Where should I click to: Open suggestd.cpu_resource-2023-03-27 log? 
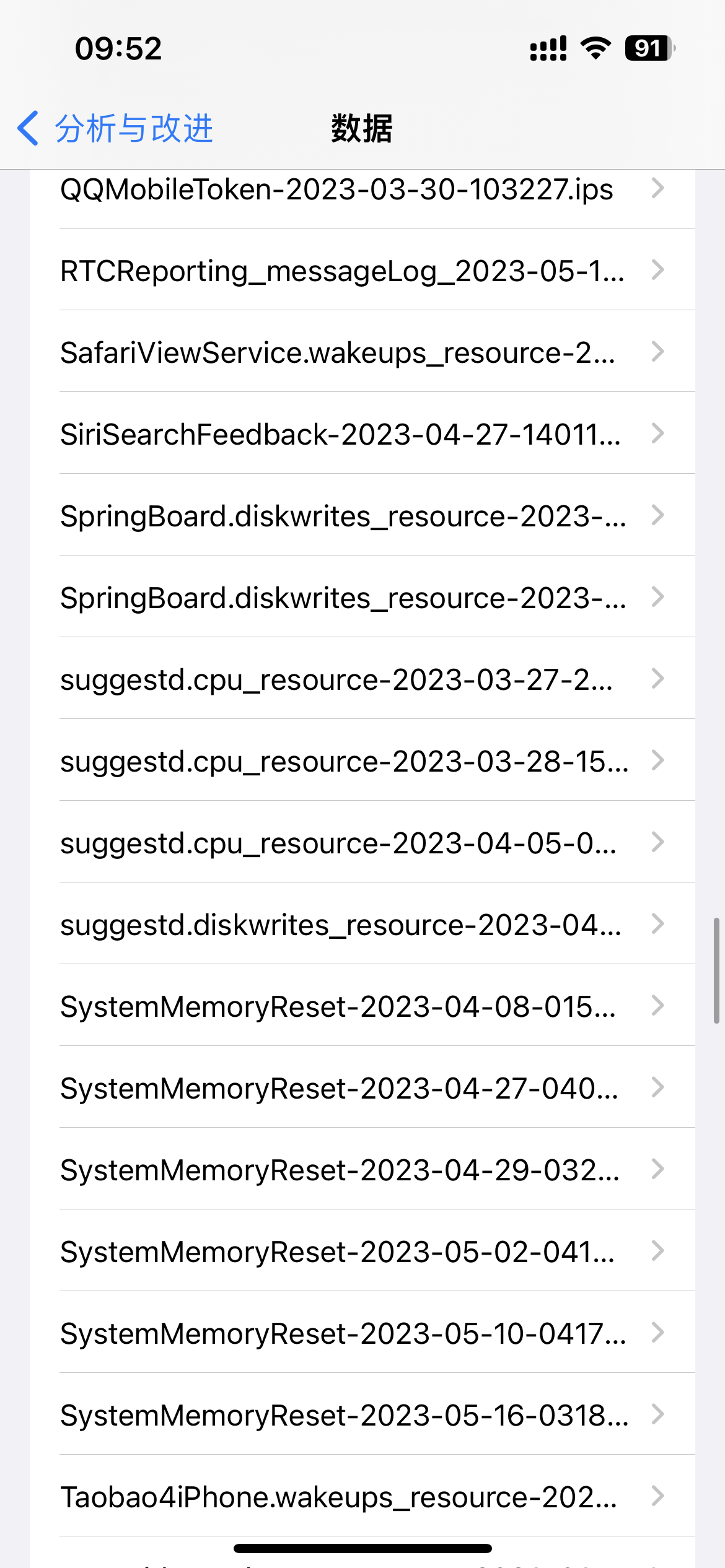336,680
